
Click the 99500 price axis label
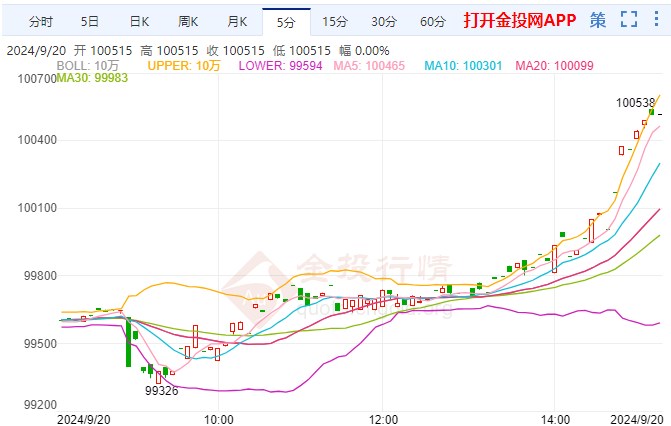tap(40, 343)
